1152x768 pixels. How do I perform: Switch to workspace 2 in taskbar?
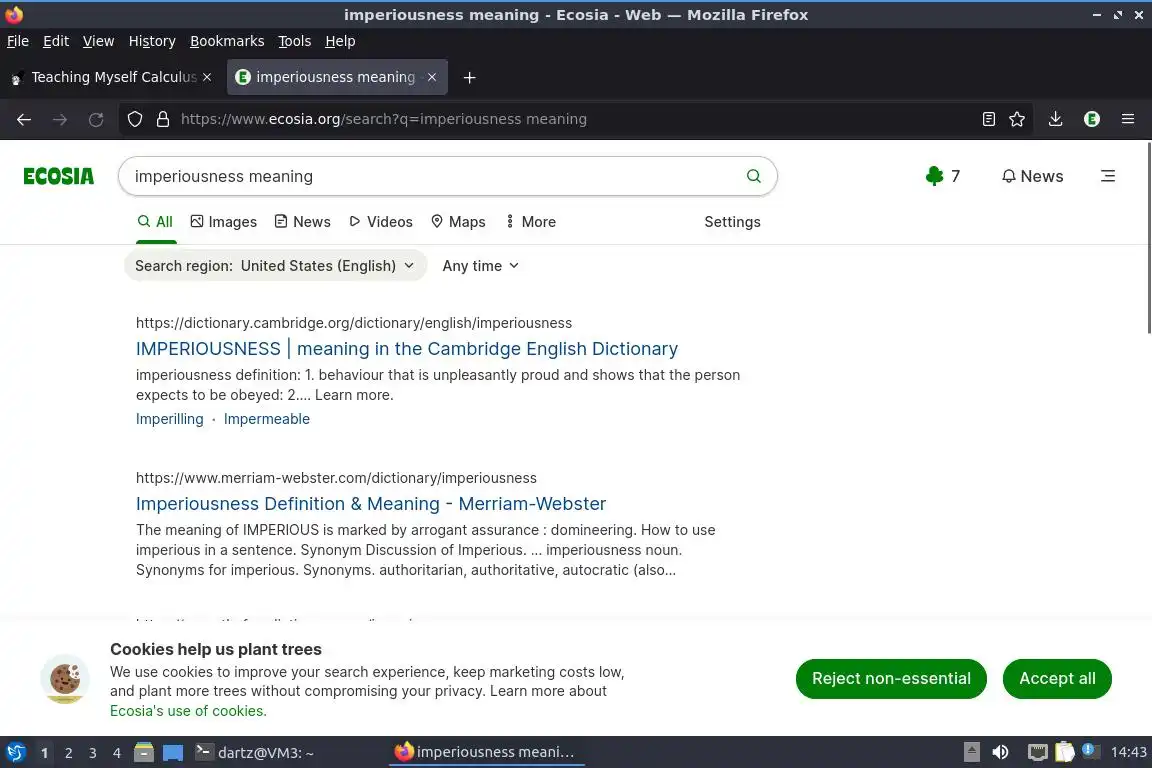click(68, 753)
